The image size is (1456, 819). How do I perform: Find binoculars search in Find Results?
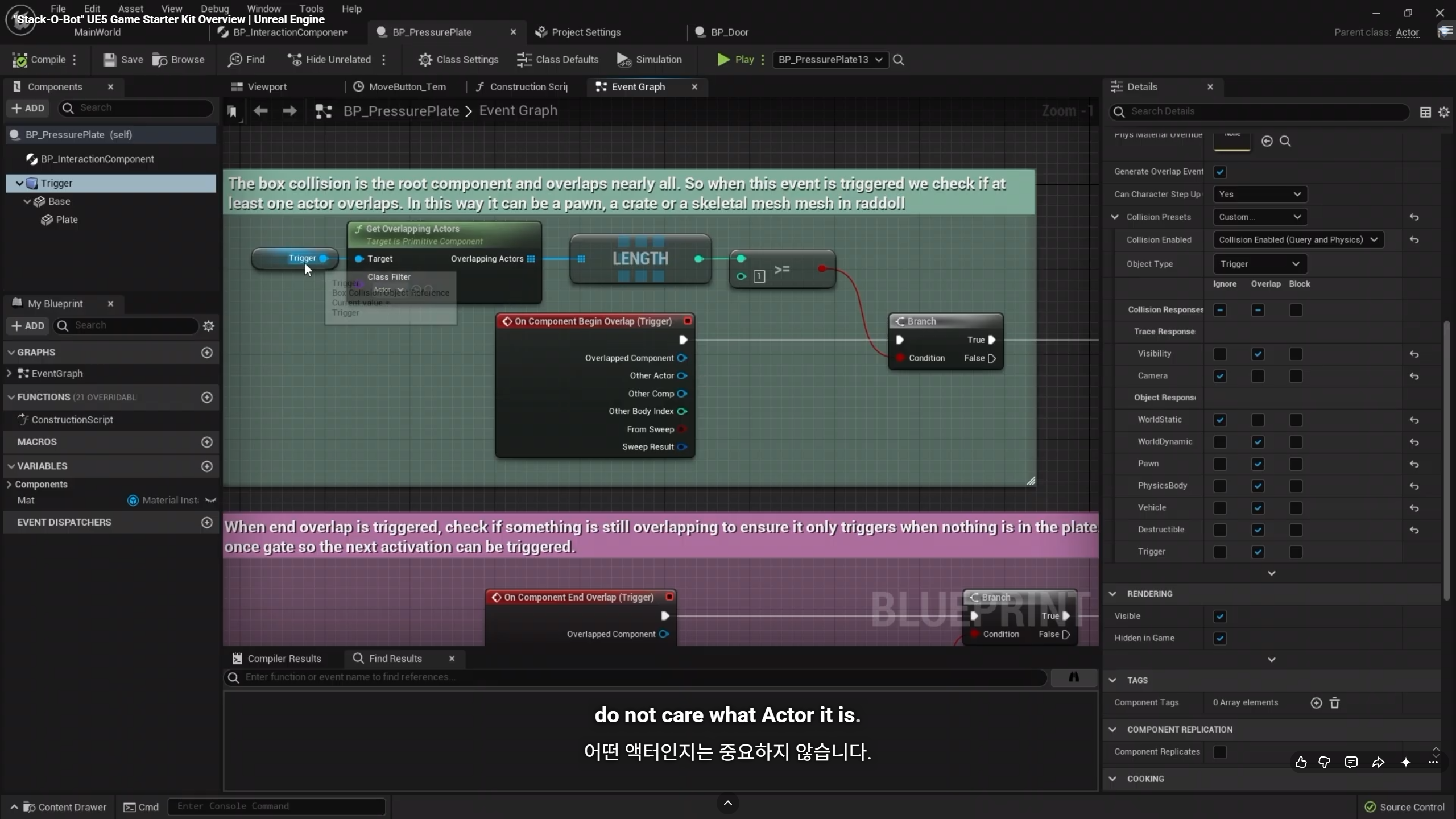[x=1074, y=677]
